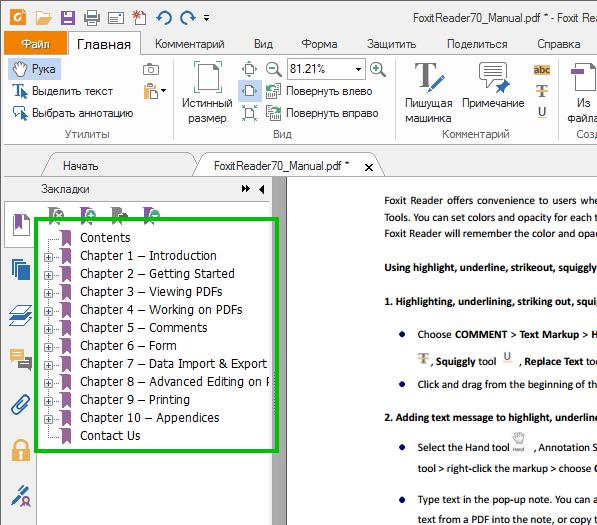597x525 pixels.
Task: Open the 81.21% zoom level dropdown
Action: (358, 69)
